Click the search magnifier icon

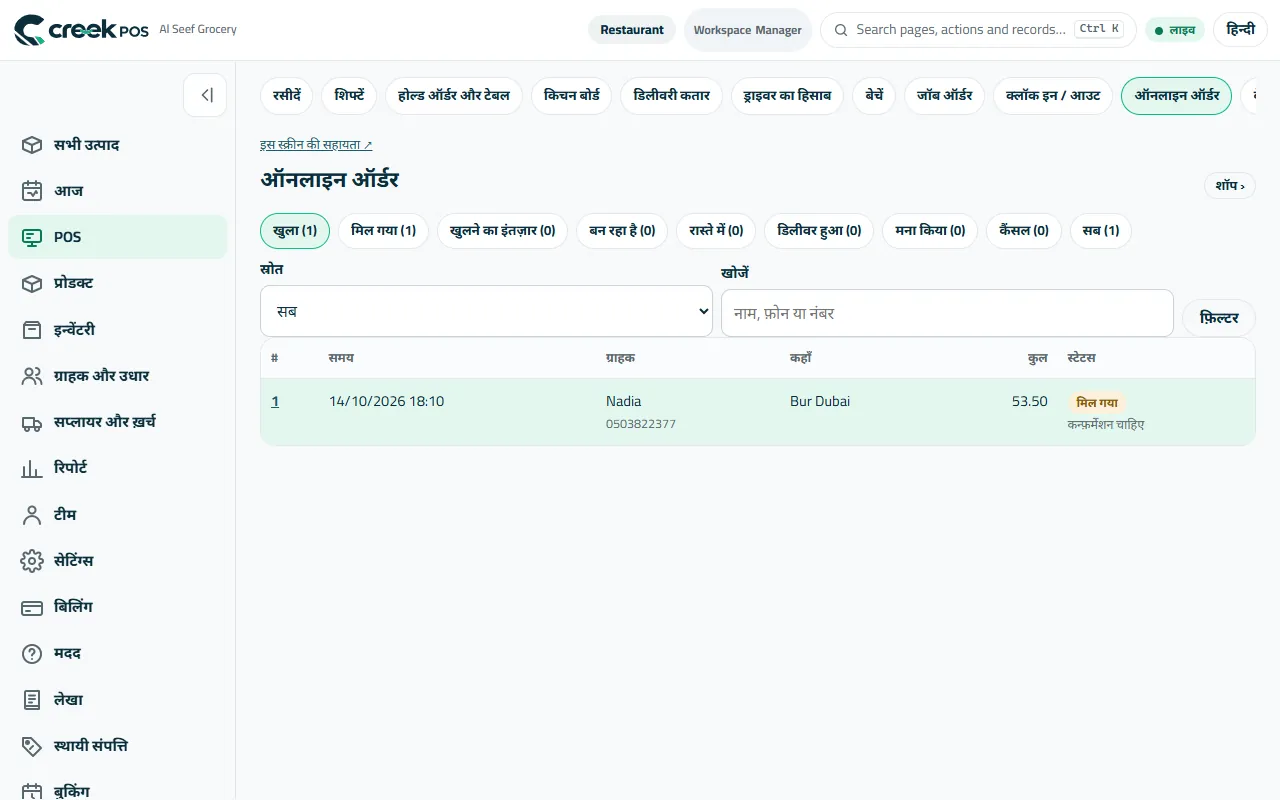(841, 30)
